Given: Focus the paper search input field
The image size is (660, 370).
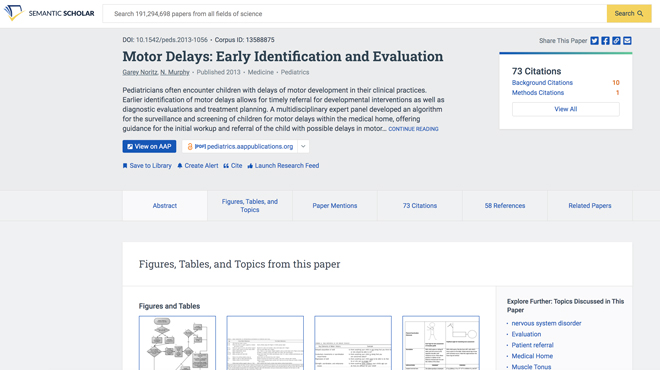Looking at the screenshot, I should pos(354,13).
